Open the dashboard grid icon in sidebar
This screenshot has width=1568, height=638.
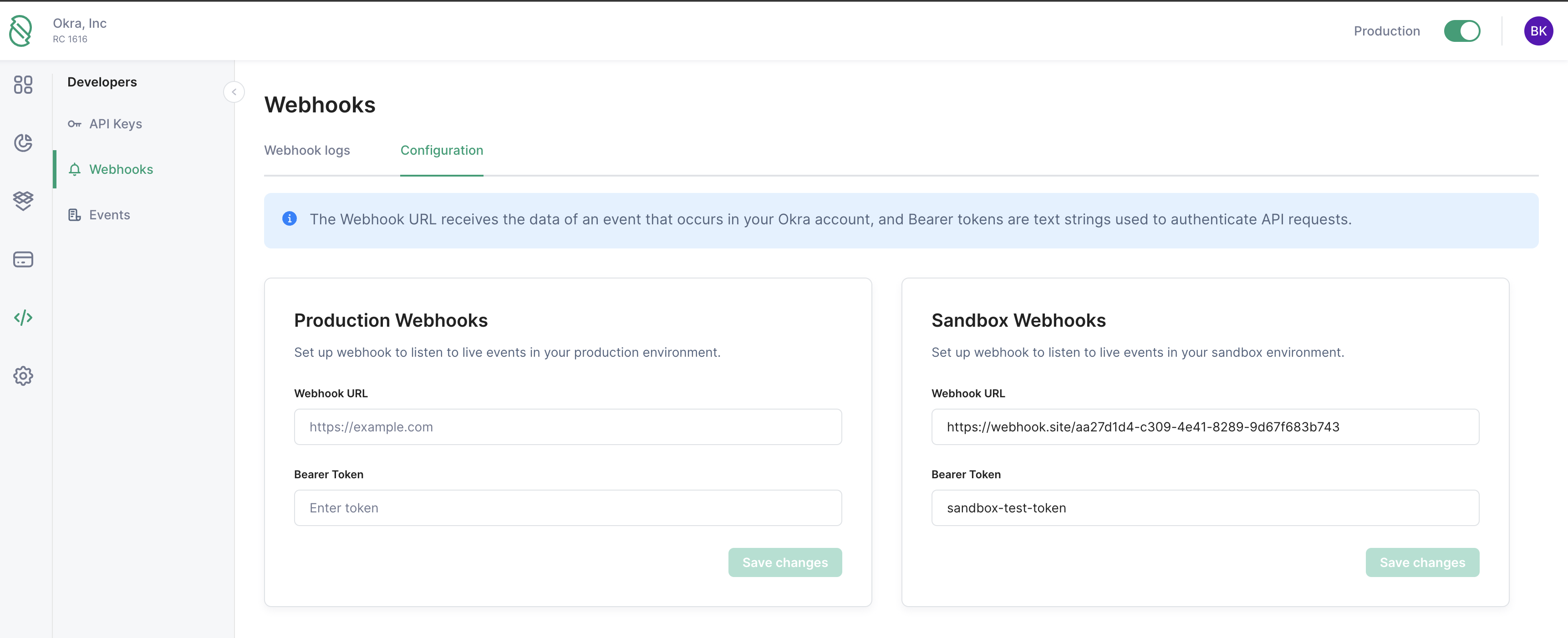[x=23, y=85]
